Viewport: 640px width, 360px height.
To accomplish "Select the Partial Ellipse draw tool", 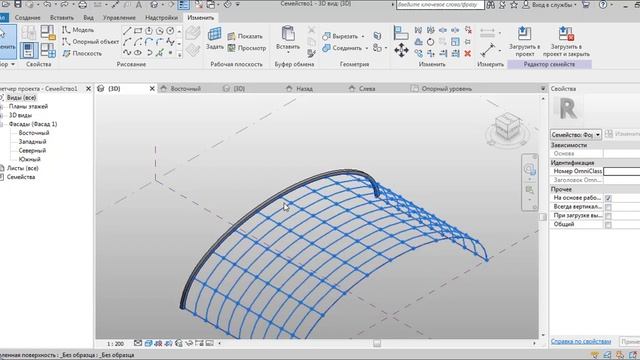I will click(149, 53).
